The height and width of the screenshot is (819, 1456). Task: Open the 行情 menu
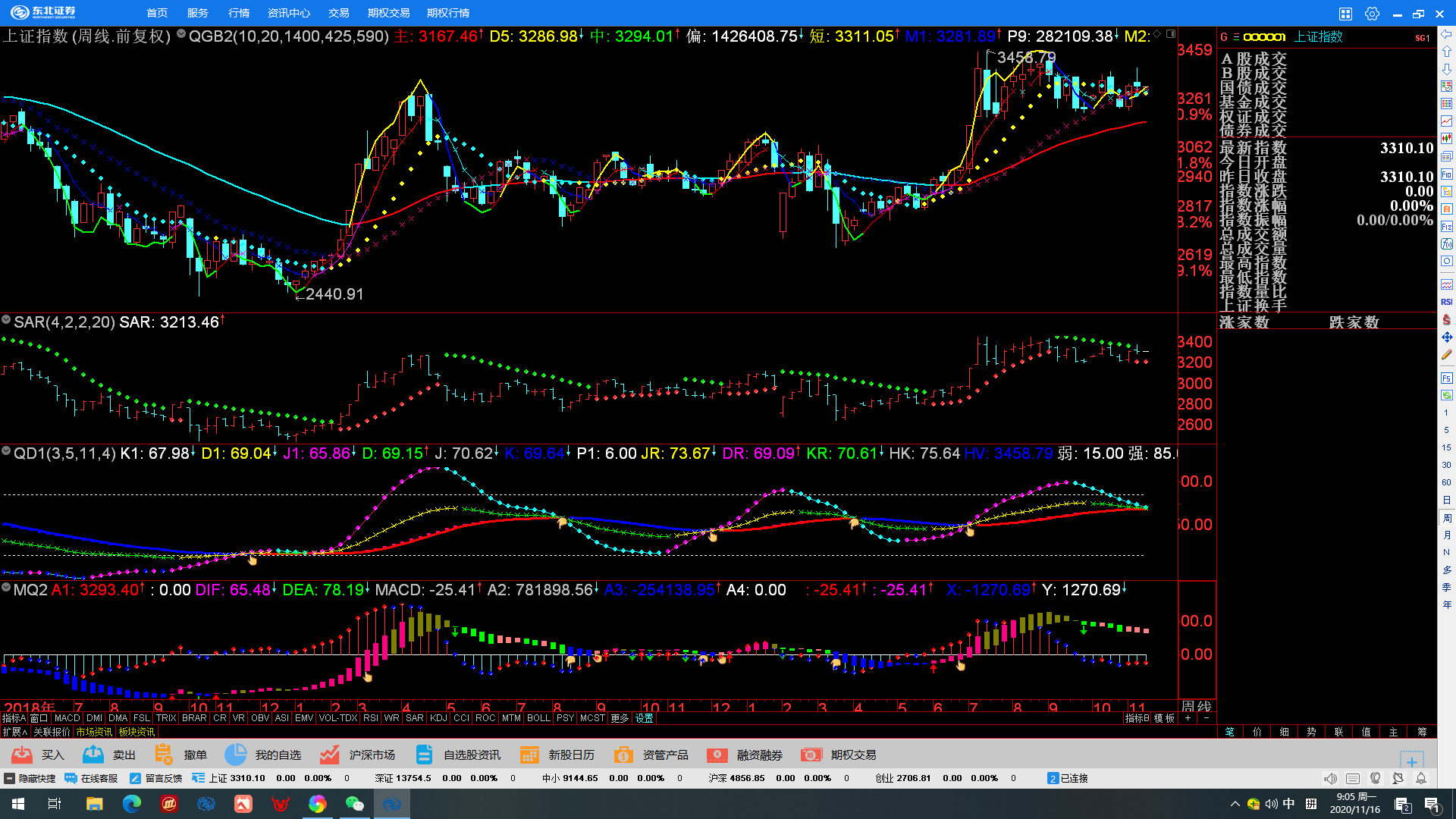pyautogui.click(x=239, y=13)
